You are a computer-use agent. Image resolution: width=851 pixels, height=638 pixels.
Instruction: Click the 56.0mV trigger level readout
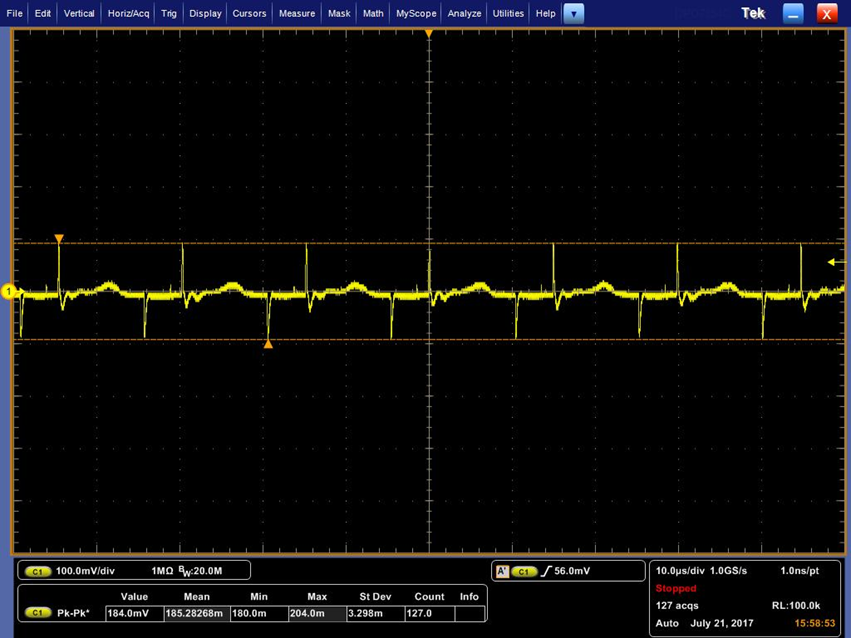click(x=572, y=571)
